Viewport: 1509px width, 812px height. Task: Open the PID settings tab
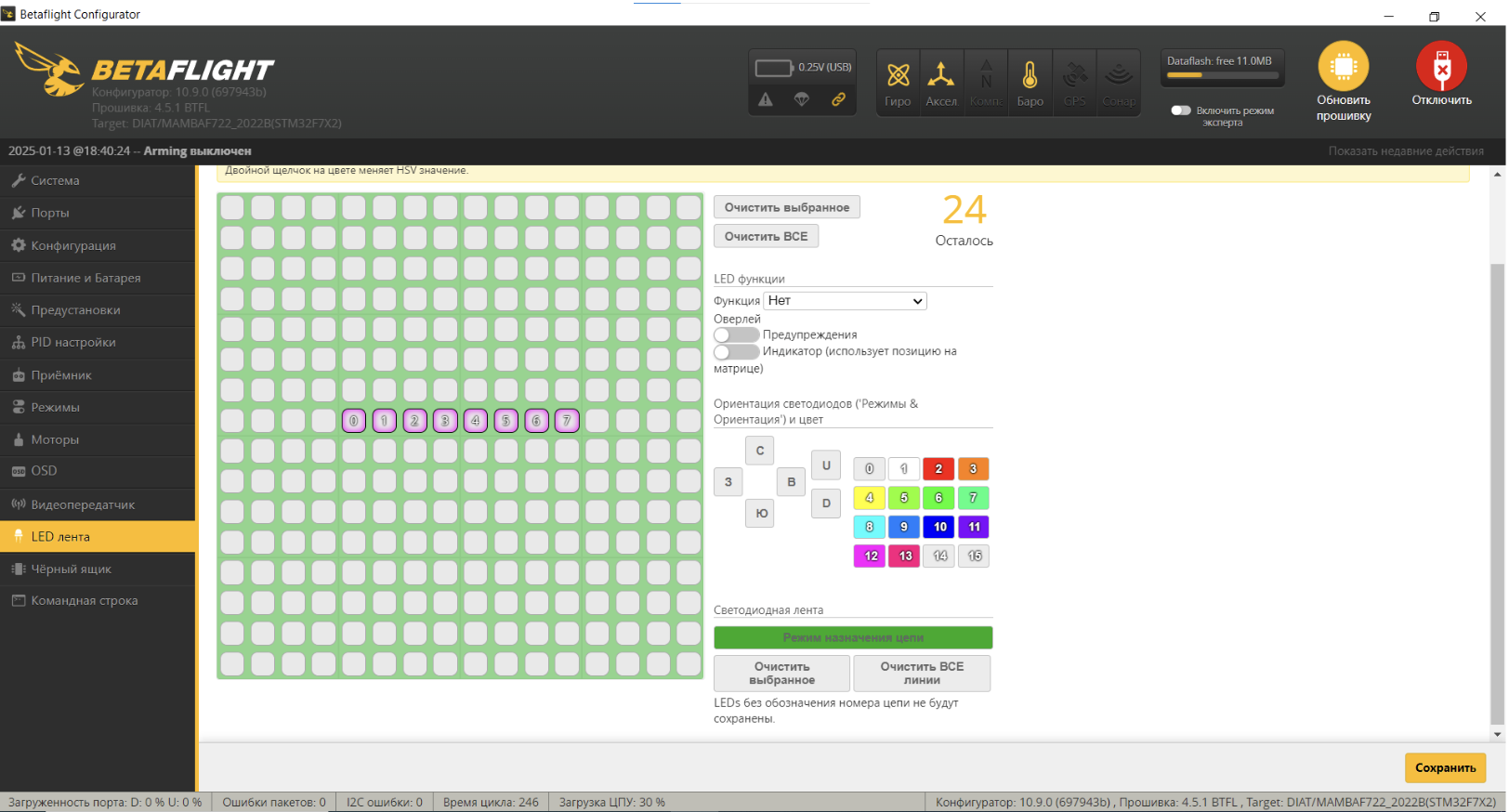73,343
